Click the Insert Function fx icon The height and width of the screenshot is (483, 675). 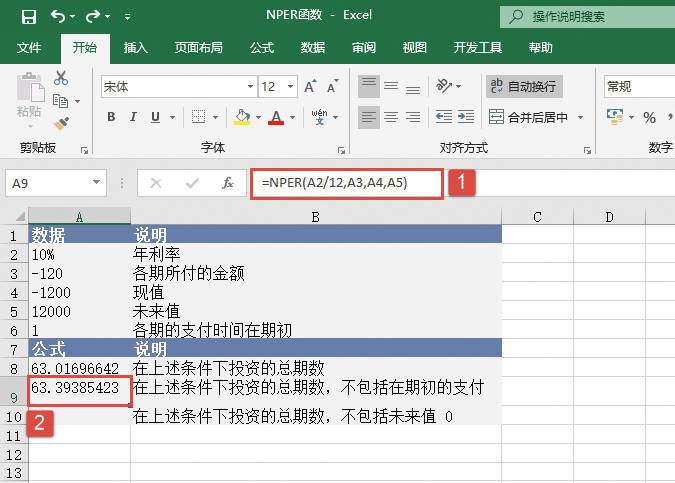click(227, 183)
